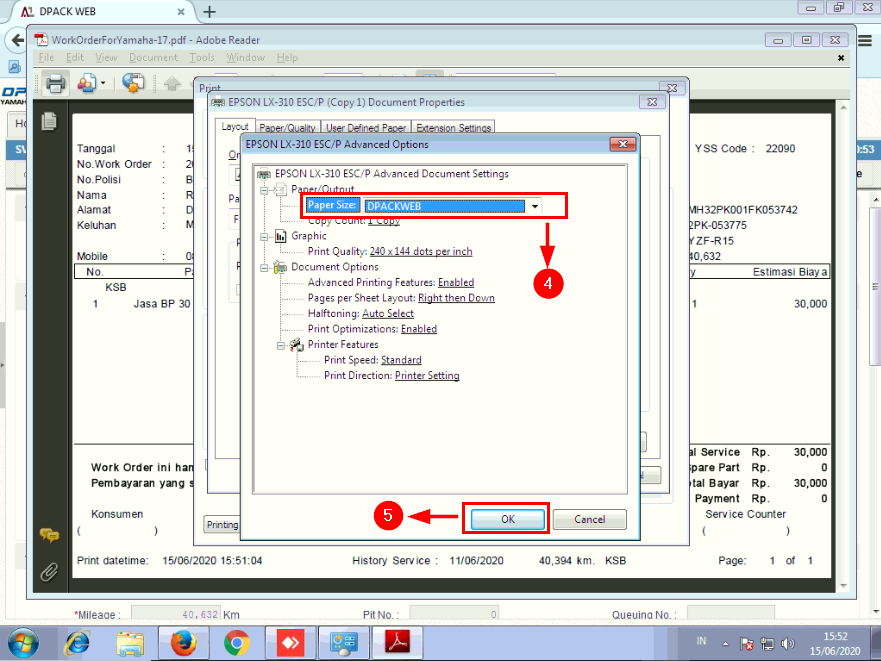Open the browser hamburger menu icon
881x661 pixels.
pos(865,40)
